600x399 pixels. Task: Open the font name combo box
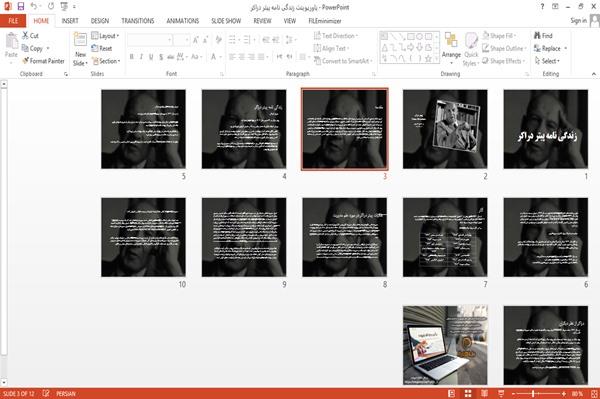coord(150,39)
